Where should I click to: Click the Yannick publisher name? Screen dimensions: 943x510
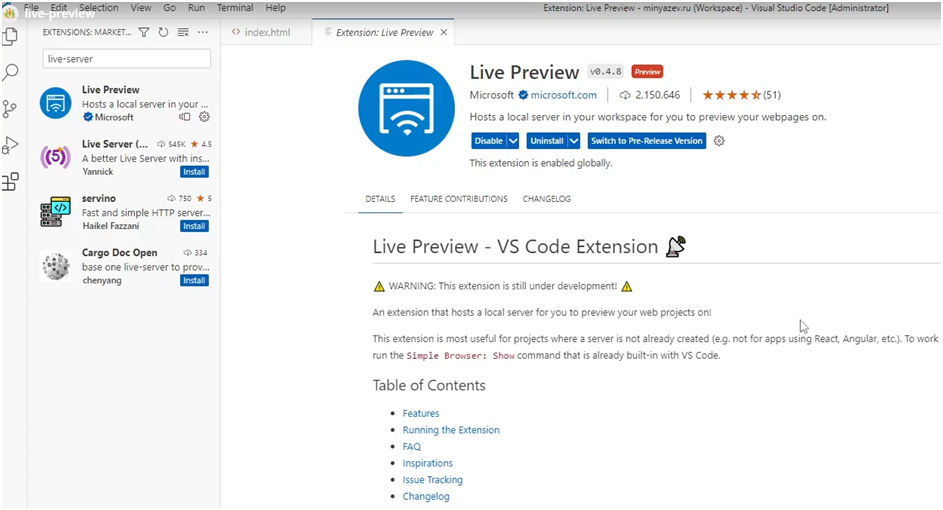pyautogui.click(x=97, y=171)
